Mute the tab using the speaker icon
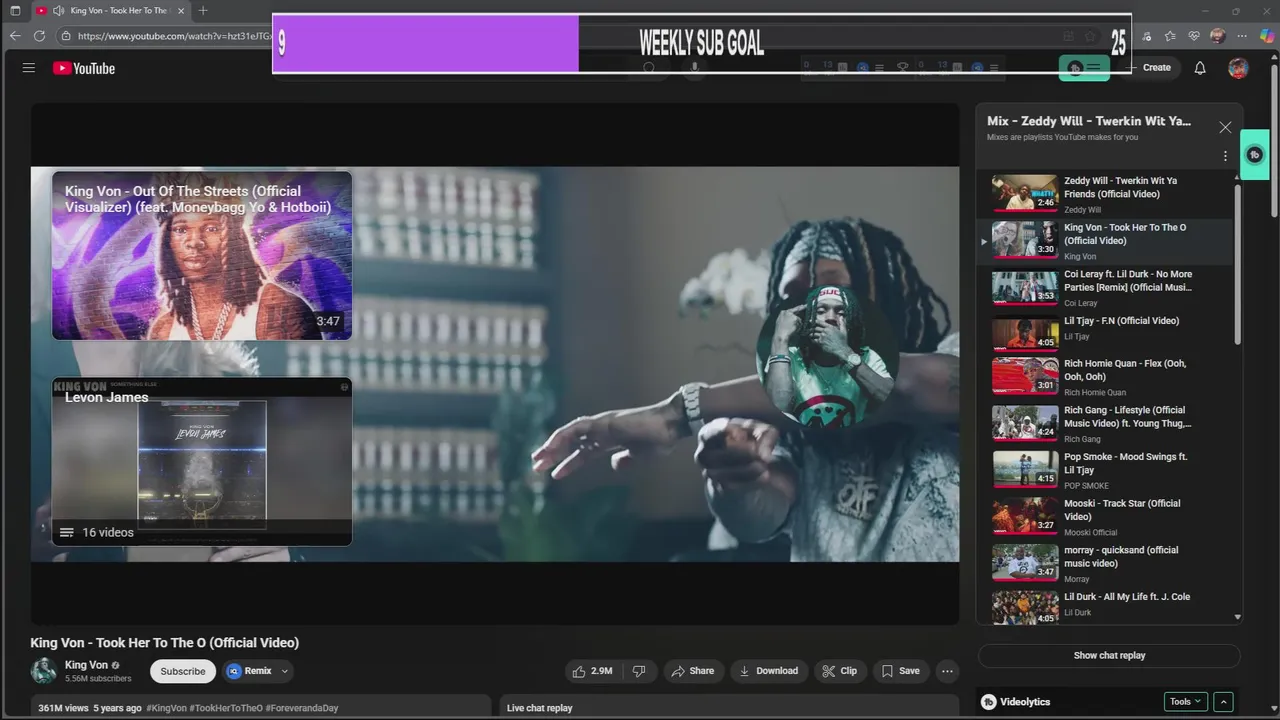Screen dimensions: 1280x720 58,11
